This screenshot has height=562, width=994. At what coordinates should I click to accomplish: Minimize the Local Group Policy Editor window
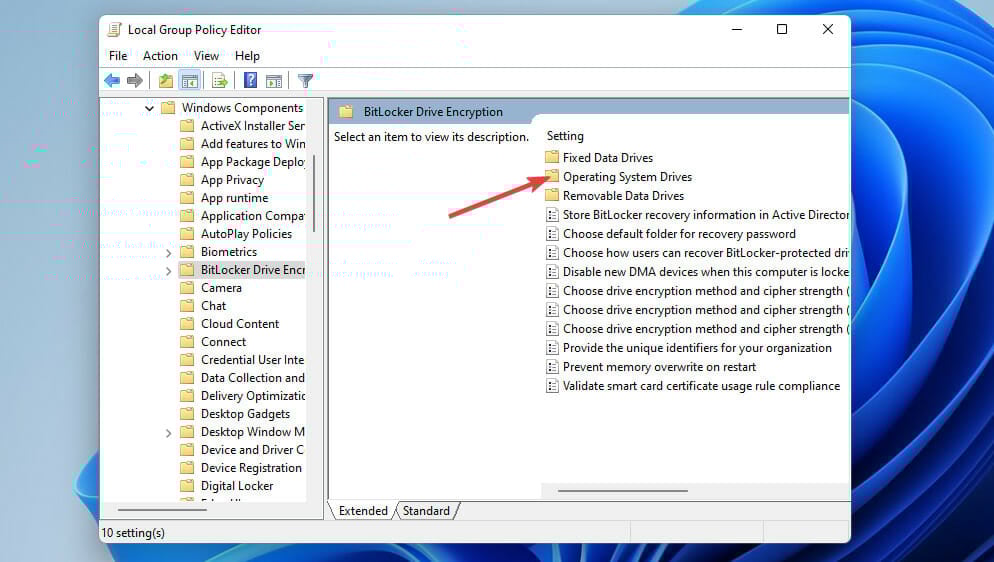(x=737, y=29)
